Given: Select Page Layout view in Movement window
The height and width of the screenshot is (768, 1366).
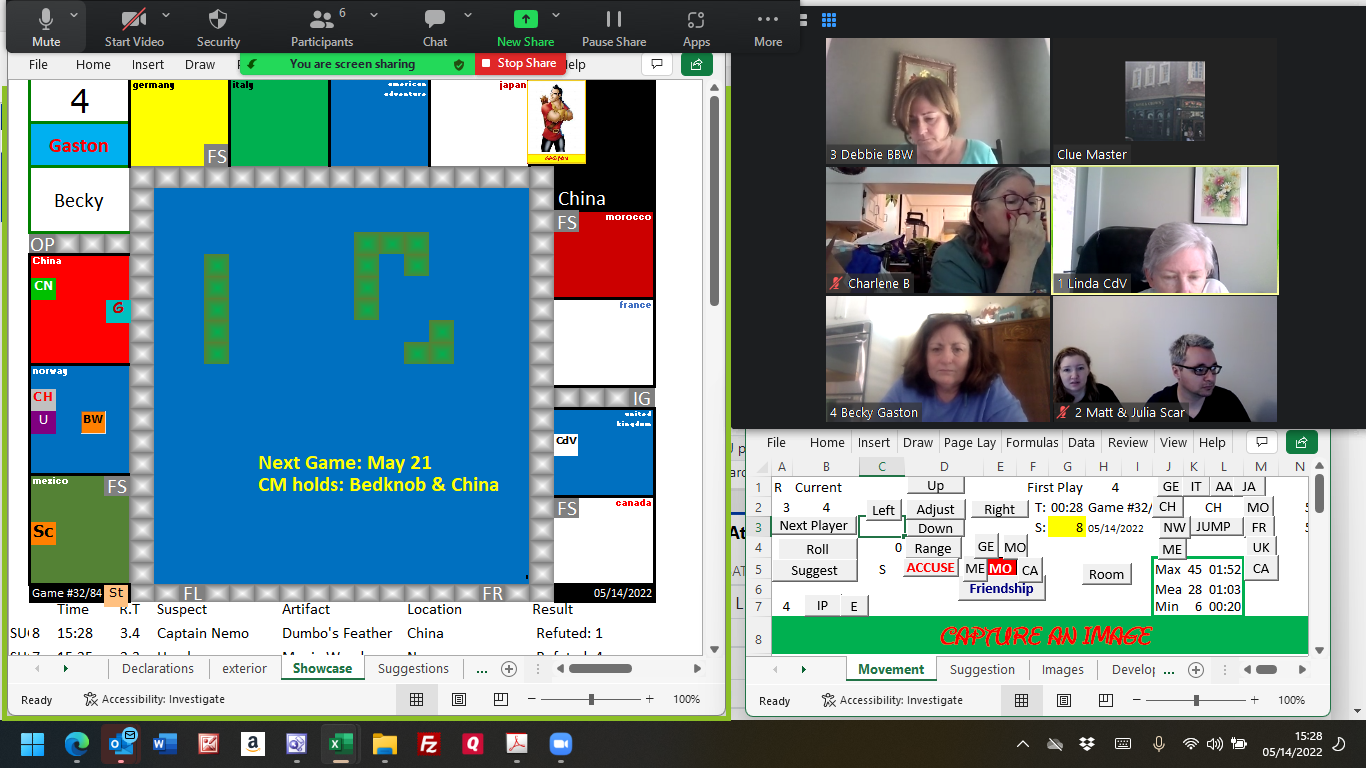Looking at the screenshot, I should (x=1064, y=700).
